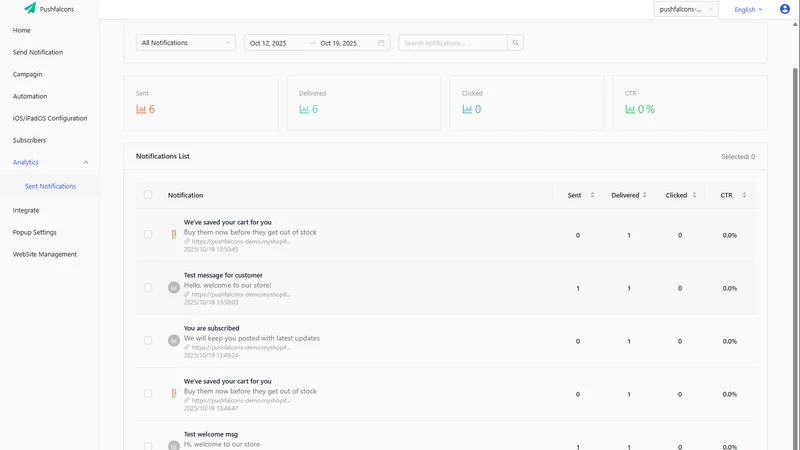Image resolution: width=800 pixels, height=450 pixels.
Task: Check the 'You are subscribed' row checkbox
Action: 148,340
